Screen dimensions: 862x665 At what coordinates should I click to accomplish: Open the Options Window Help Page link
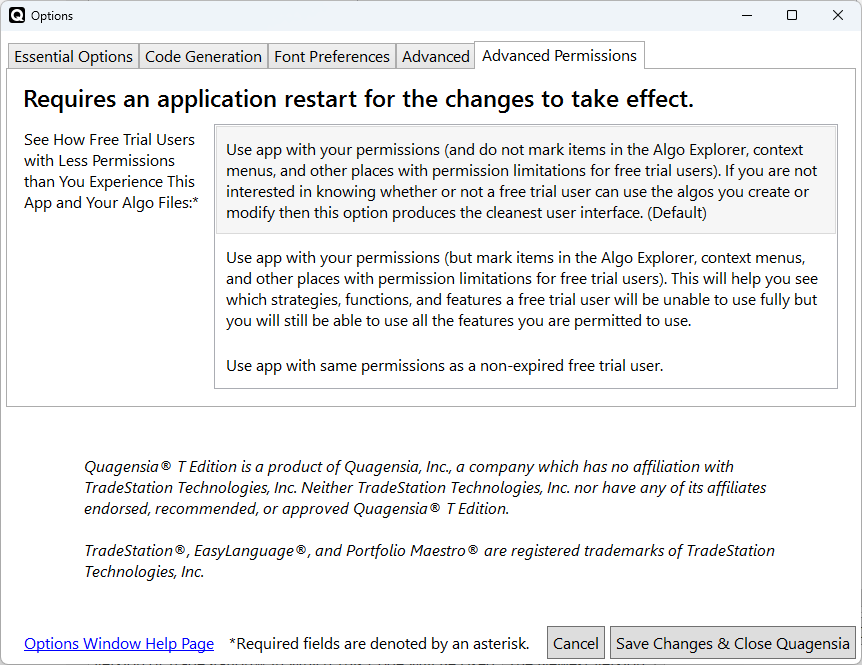(119, 644)
